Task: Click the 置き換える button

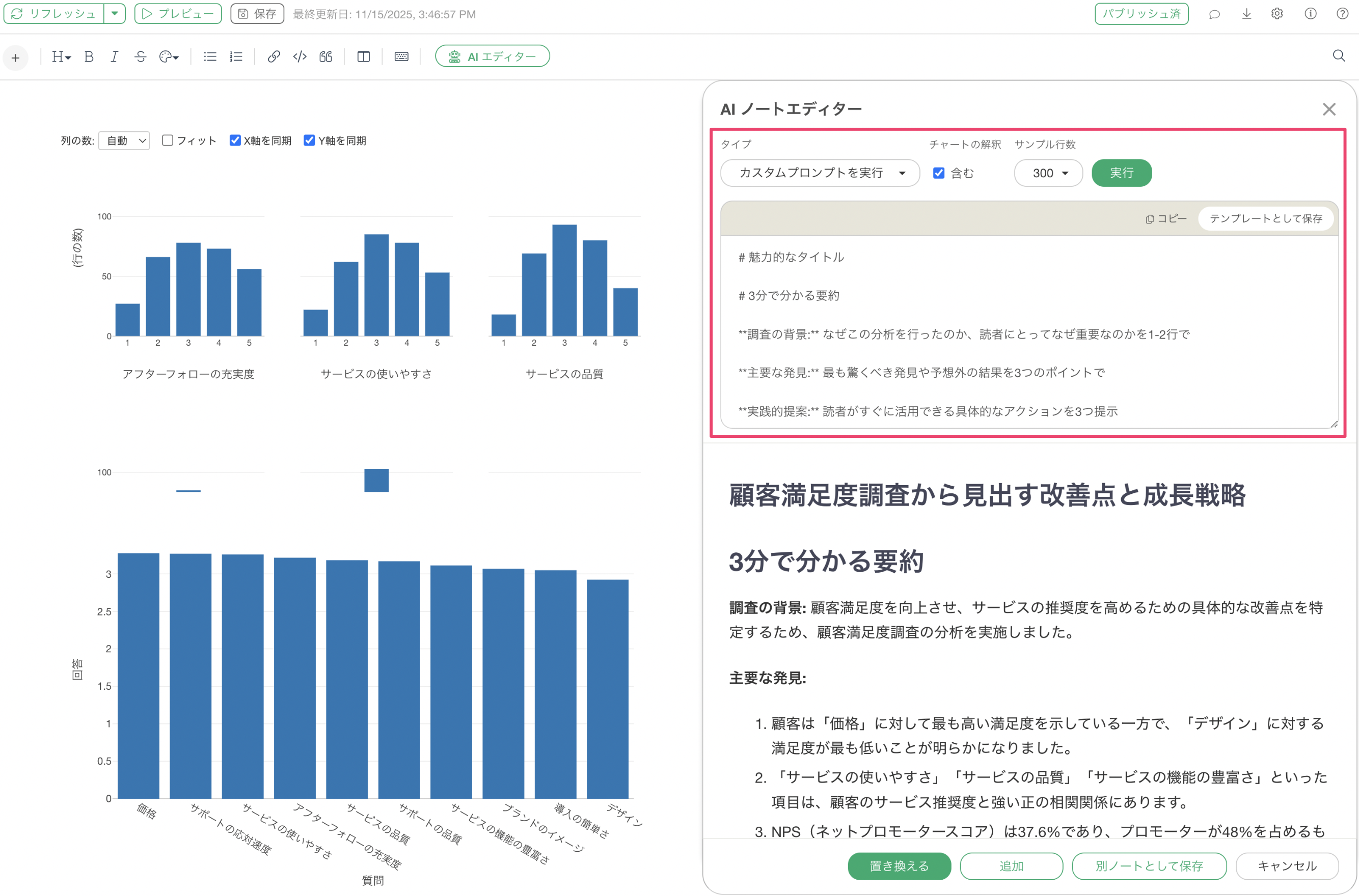Action: 899,866
